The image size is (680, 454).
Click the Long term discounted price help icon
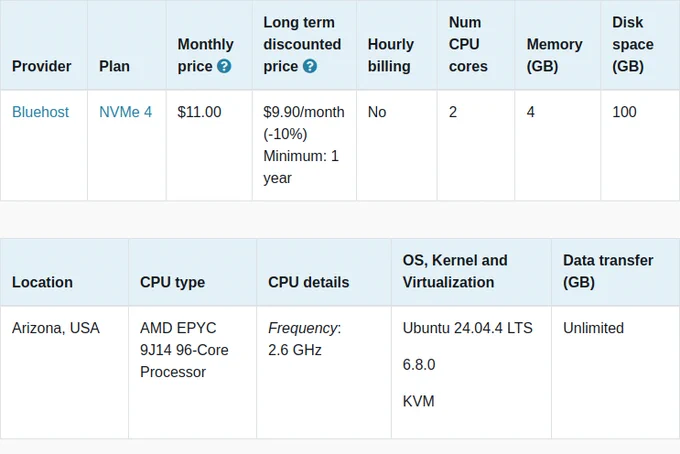(310, 66)
